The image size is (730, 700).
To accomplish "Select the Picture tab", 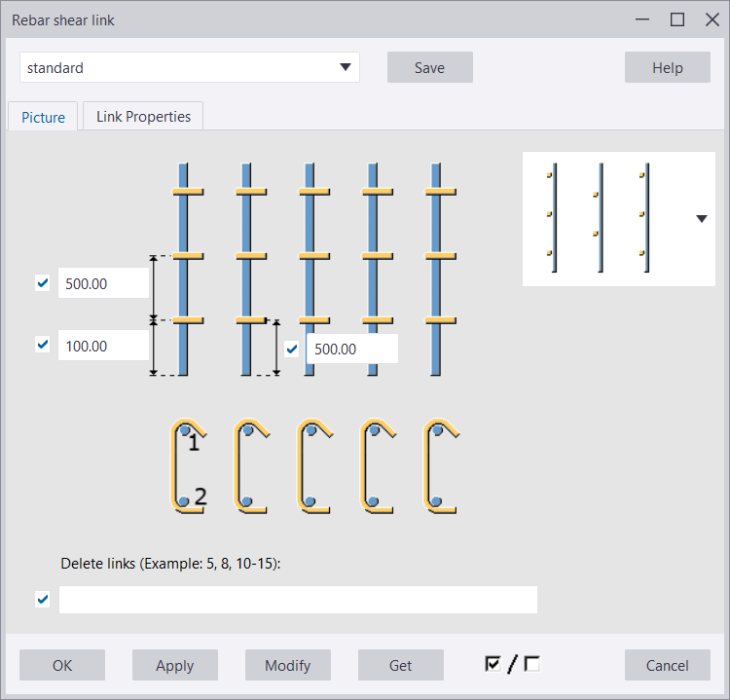I will pos(43,117).
